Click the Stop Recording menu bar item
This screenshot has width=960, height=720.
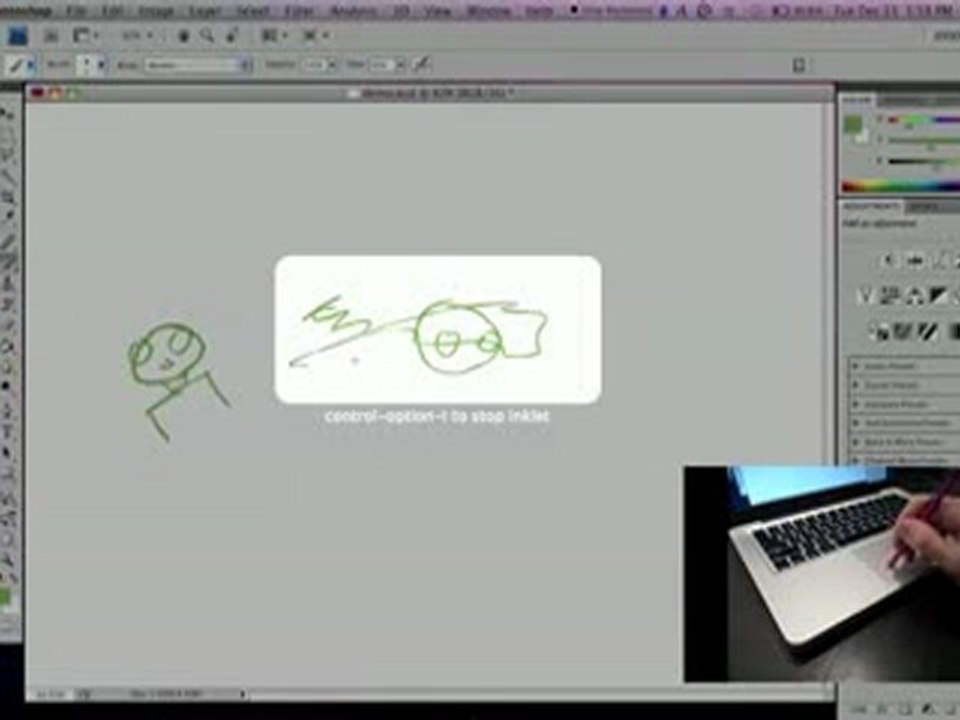(610, 11)
